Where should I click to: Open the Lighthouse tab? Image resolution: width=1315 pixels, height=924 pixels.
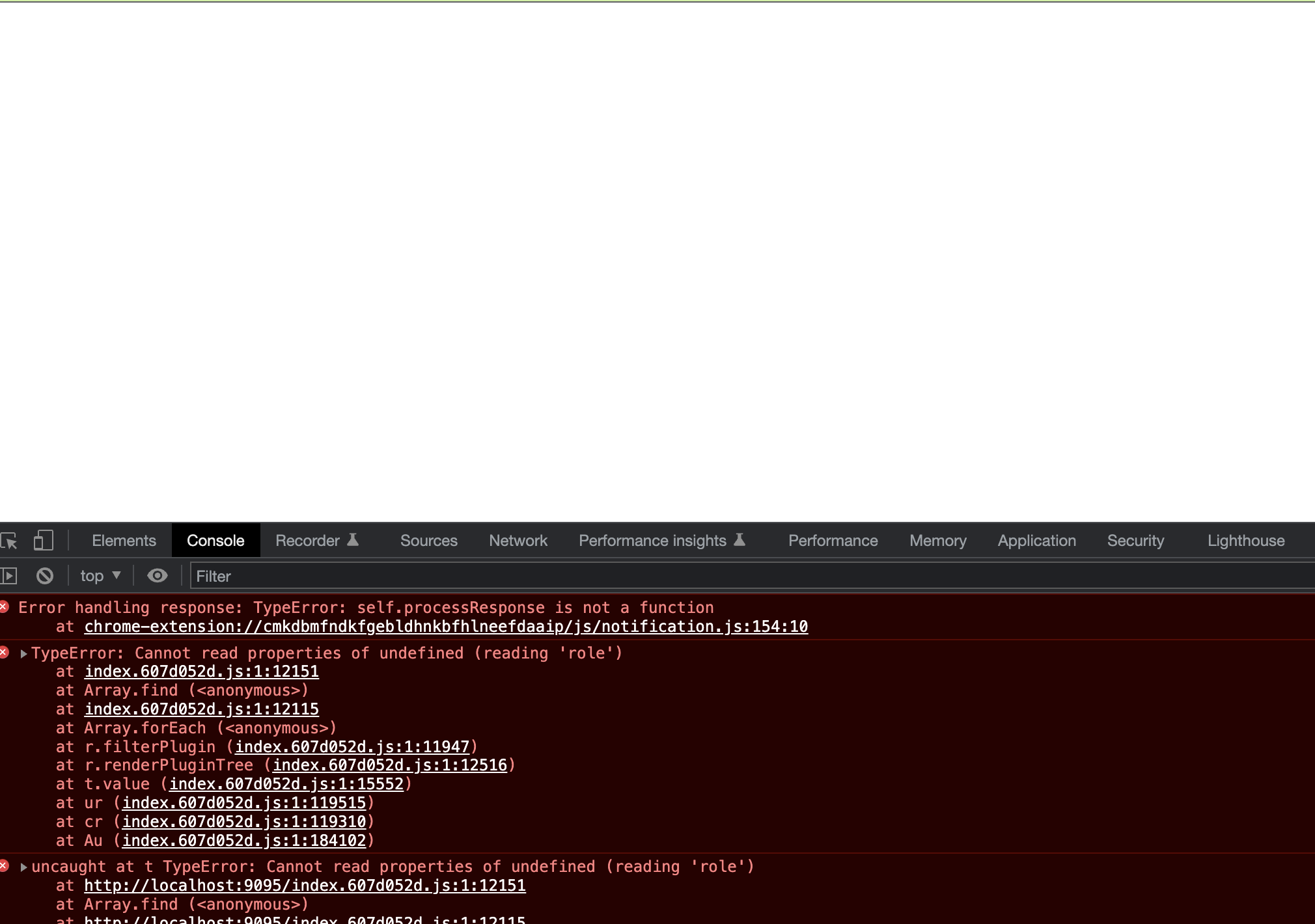(x=1246, y=541)
